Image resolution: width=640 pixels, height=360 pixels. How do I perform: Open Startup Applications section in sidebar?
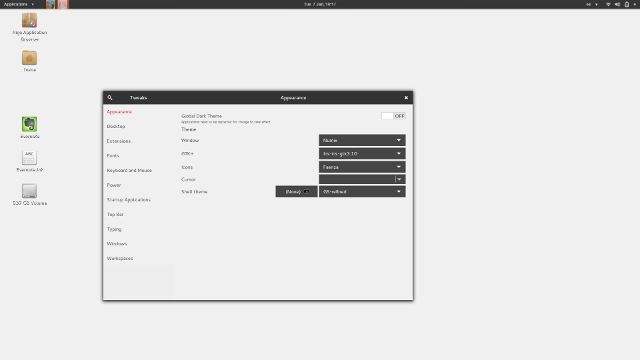[x=129, y=200]
